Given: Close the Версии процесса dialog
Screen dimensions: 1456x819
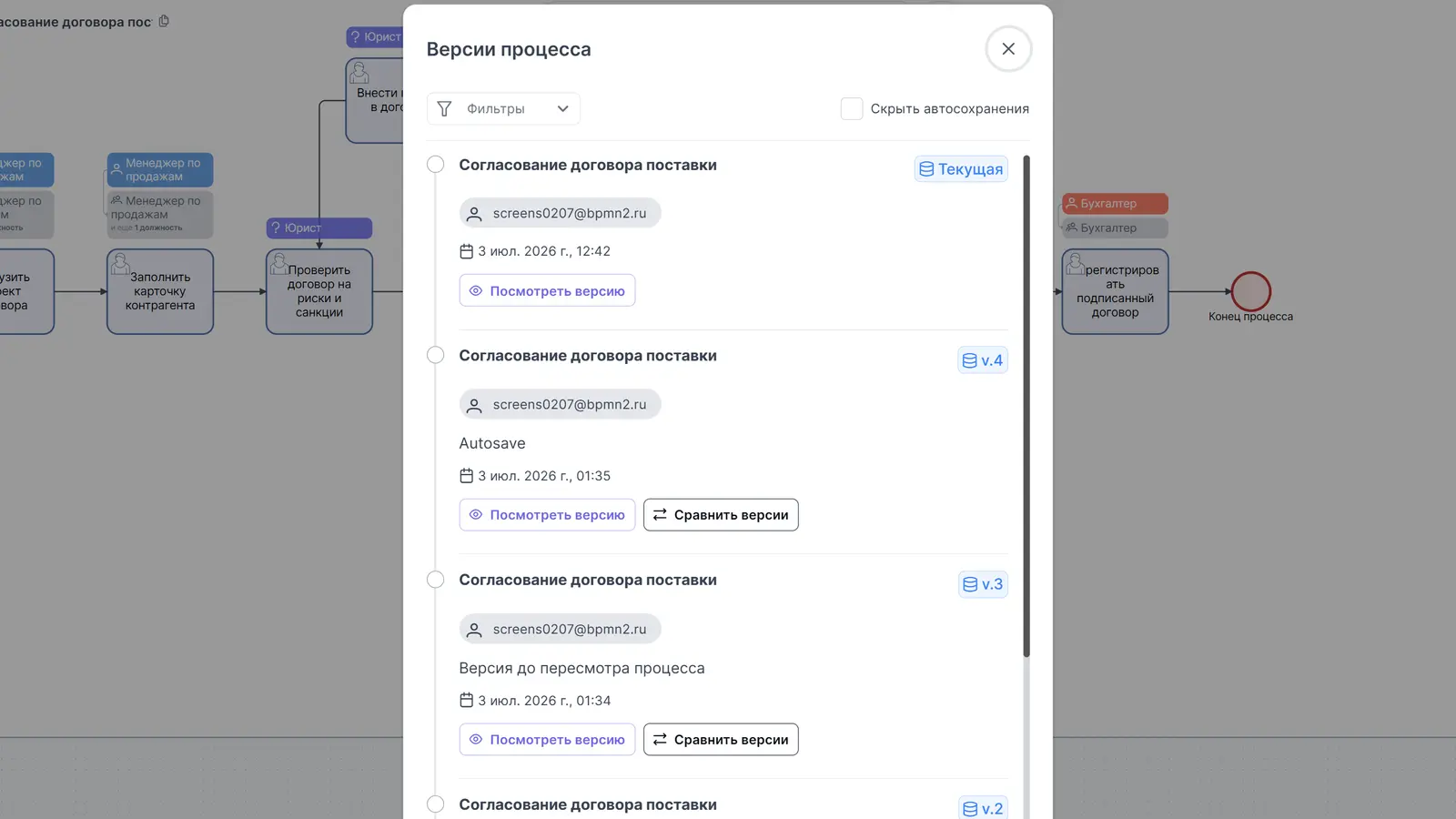Looking at the screenshot, I should (1008, 49).
